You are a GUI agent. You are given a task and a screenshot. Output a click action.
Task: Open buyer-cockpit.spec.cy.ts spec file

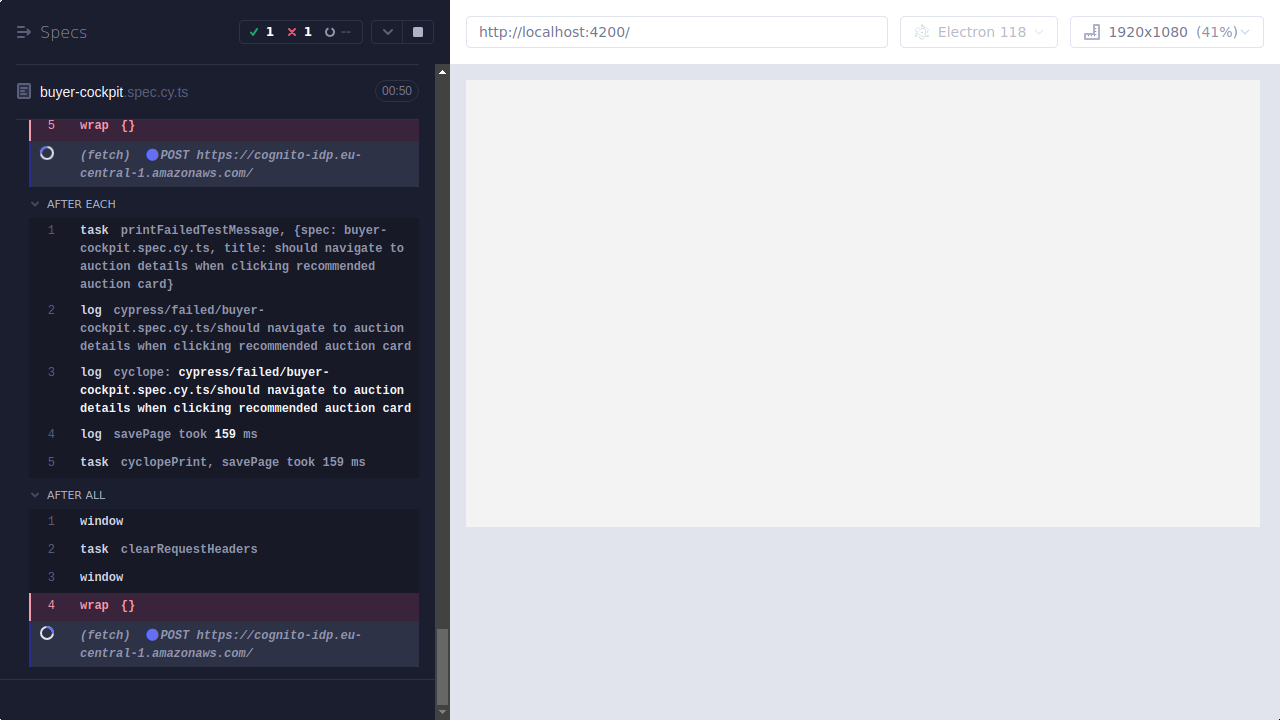pos(114,92)
